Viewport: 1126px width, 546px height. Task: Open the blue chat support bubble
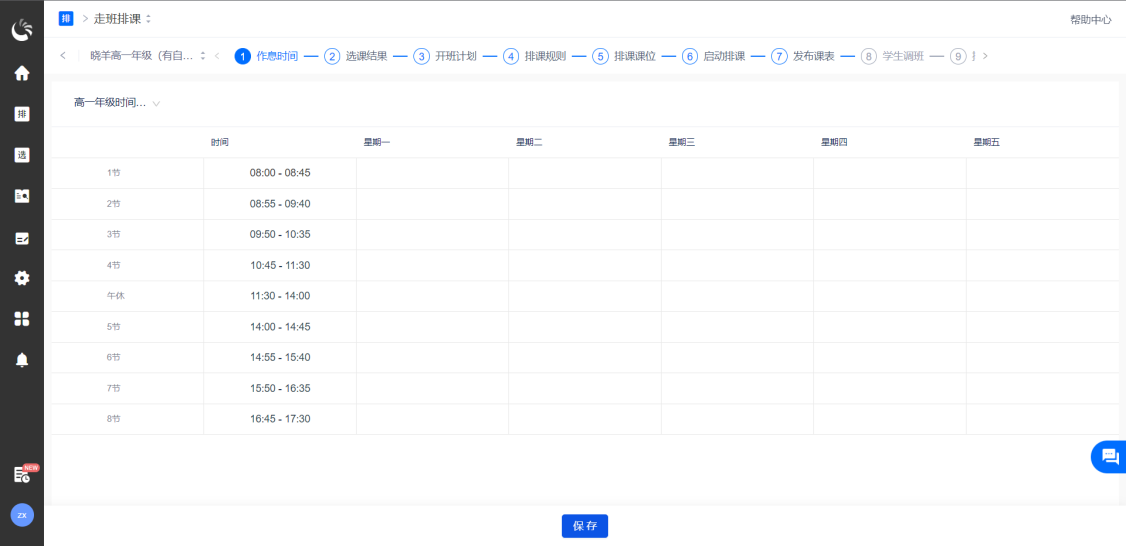[1109, 456]
